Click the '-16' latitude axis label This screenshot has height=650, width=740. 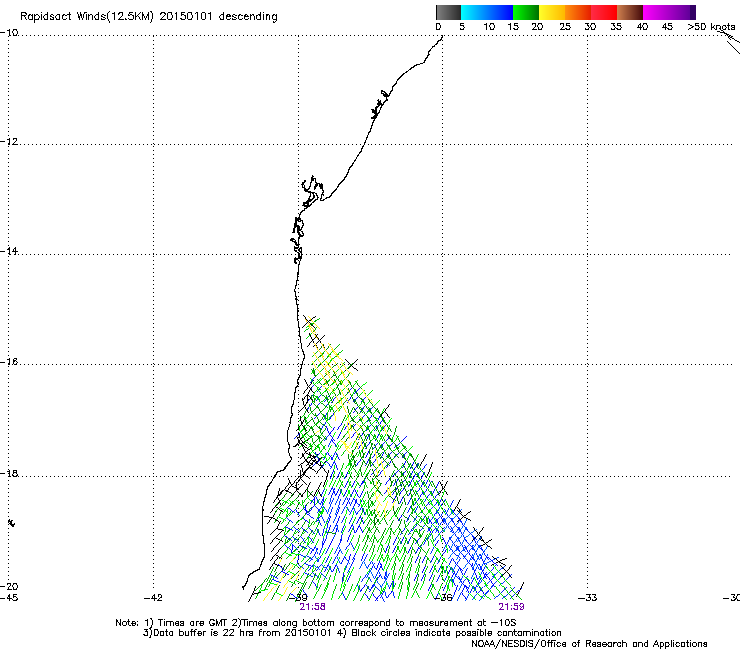coord(9,362)
